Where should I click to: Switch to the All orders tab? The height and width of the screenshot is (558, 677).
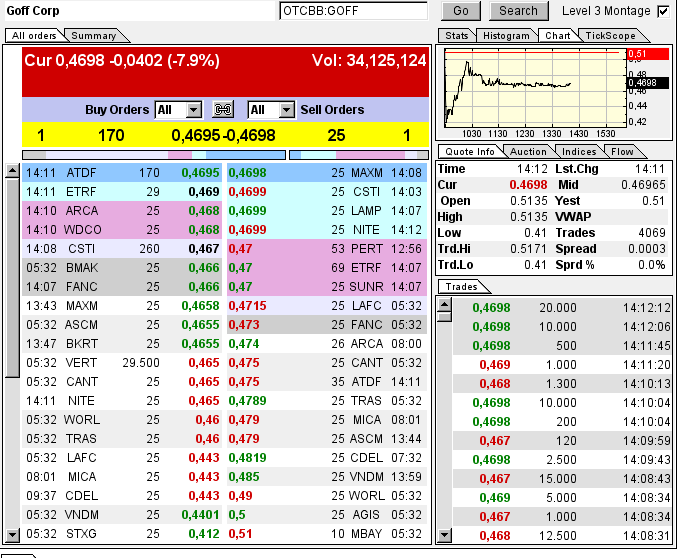point(34,35)
